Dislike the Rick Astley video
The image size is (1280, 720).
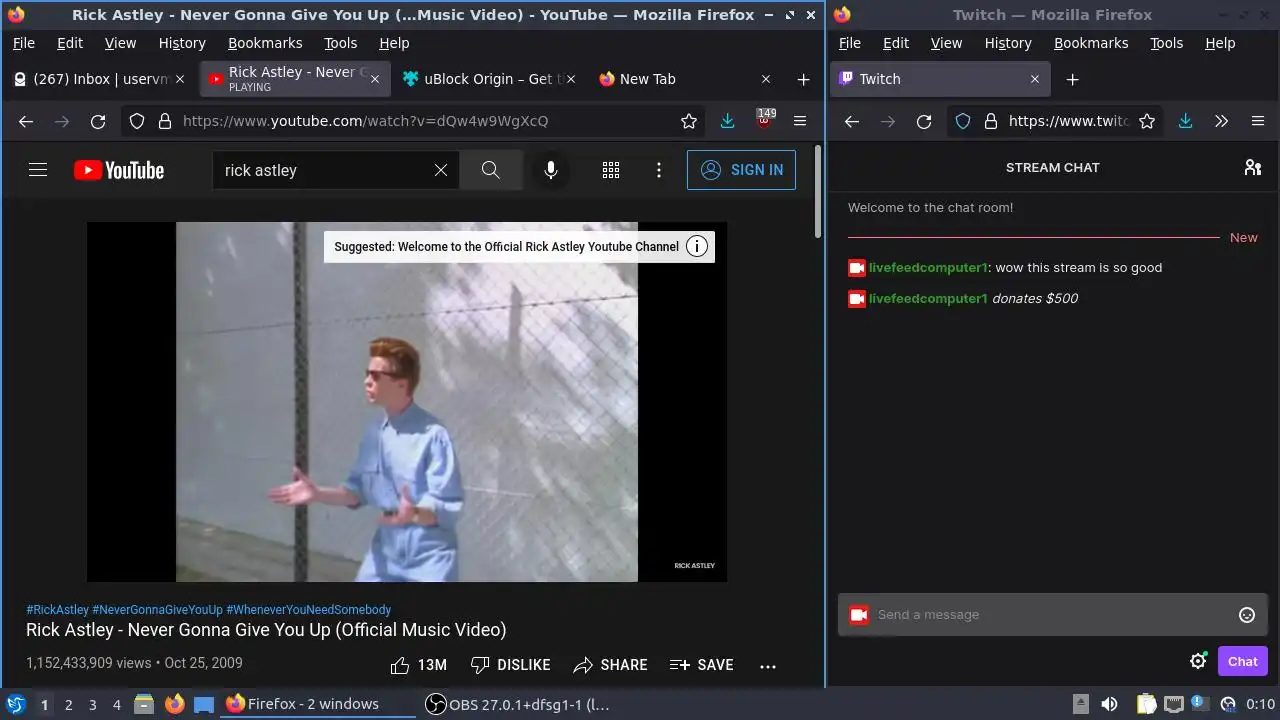(x=510, y=665)
